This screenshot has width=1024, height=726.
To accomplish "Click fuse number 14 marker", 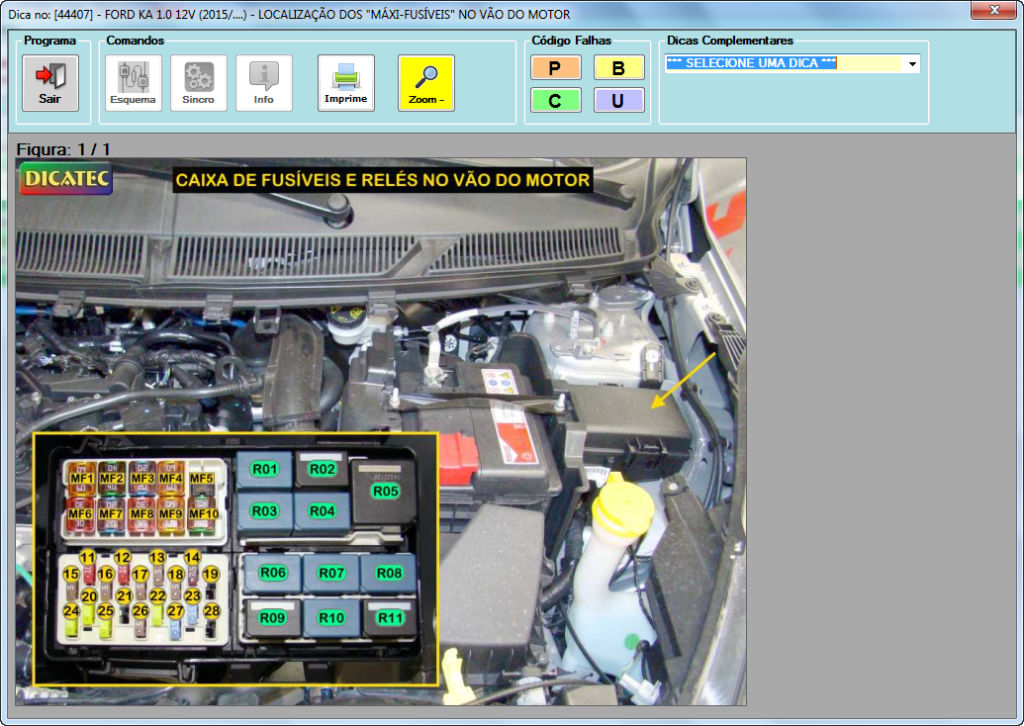I will click(192, 558).
